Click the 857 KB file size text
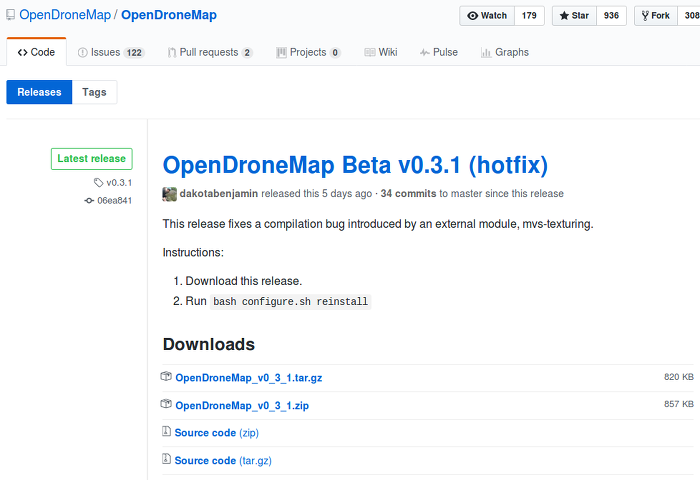Screen dimensions: 700x480 coord(679,404)
